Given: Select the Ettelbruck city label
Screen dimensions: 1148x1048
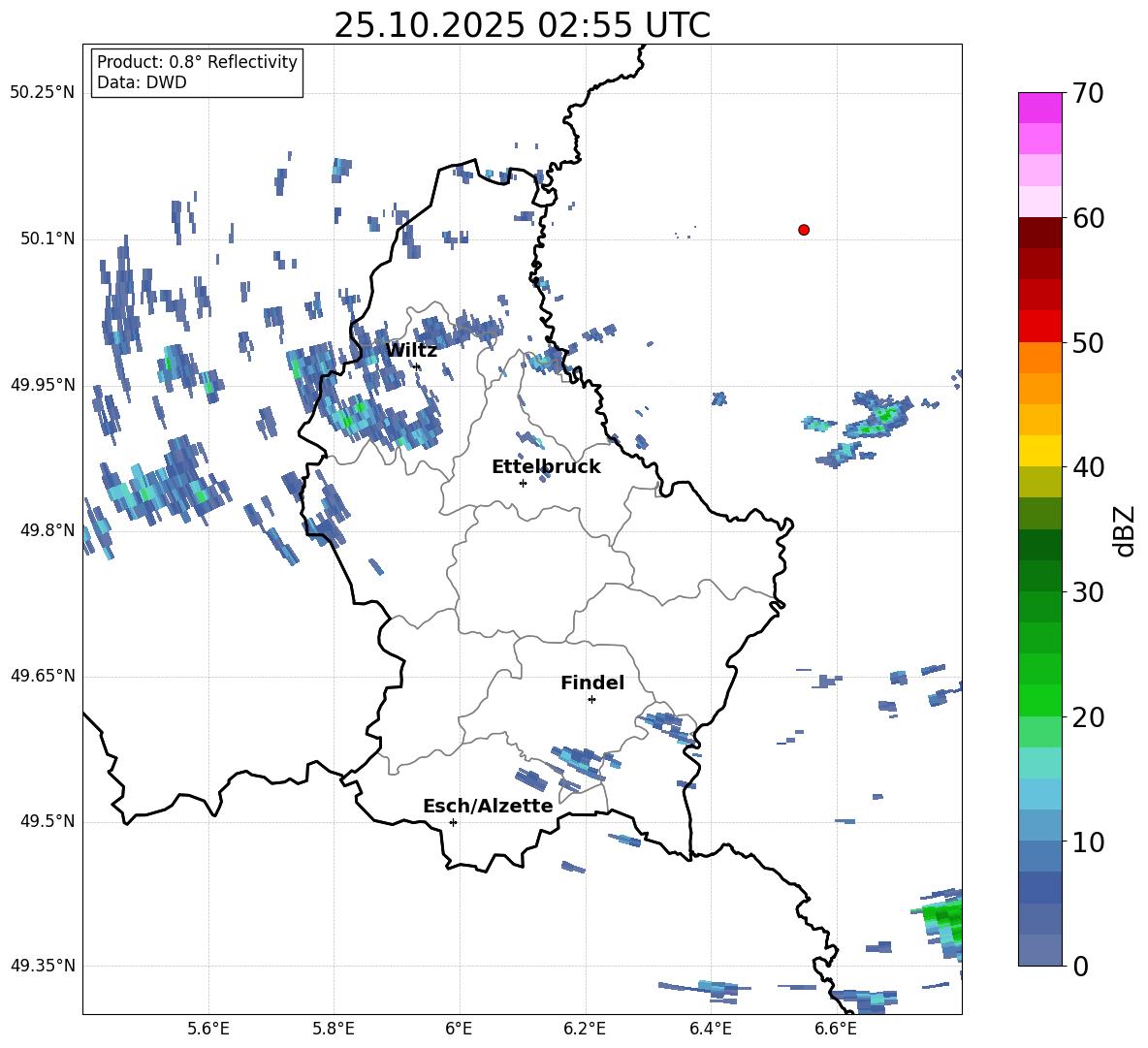Looking at the screenshot, I should point(546,467).
